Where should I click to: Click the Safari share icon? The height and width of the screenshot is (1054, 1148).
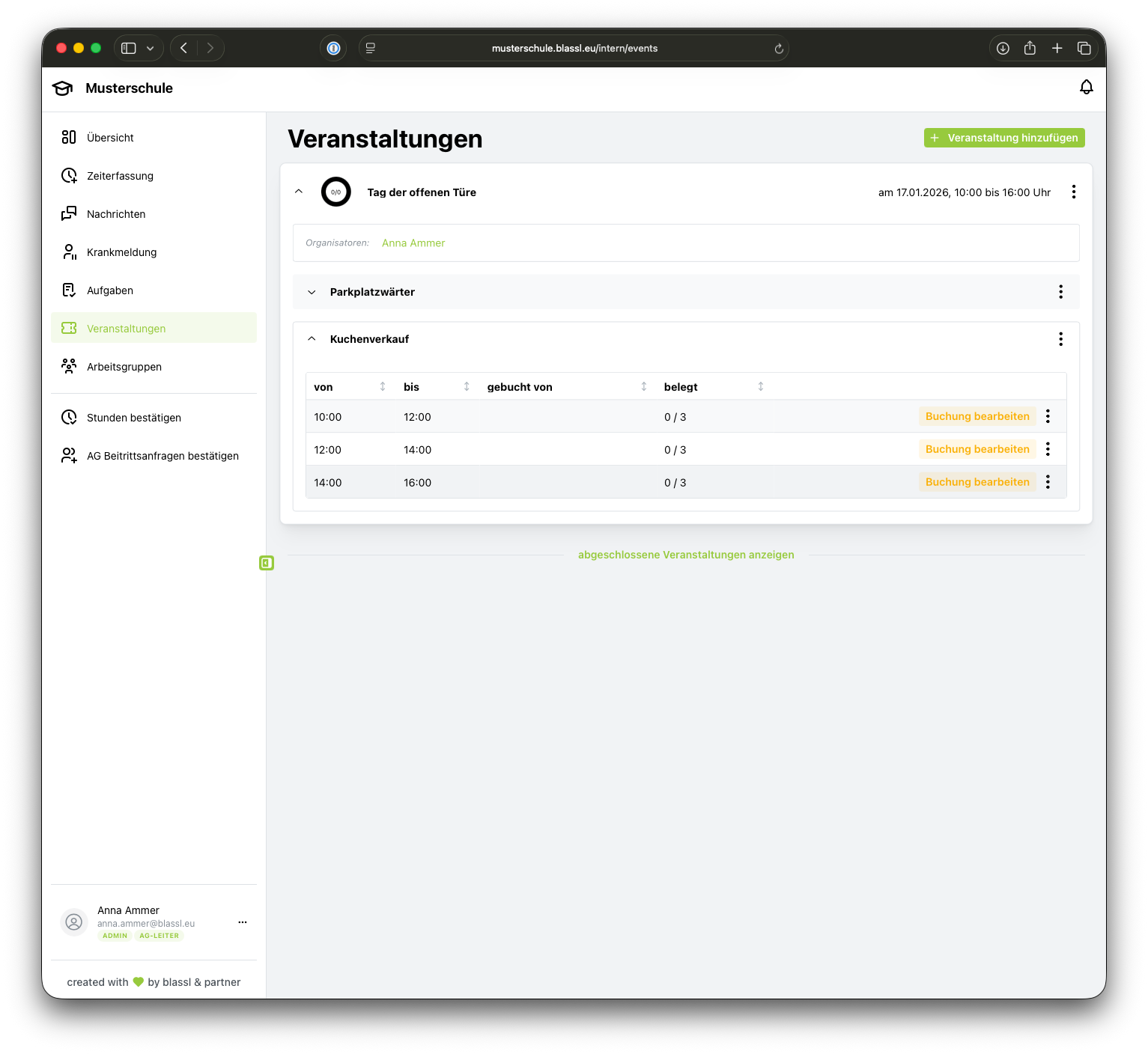tap(1030, 48)
